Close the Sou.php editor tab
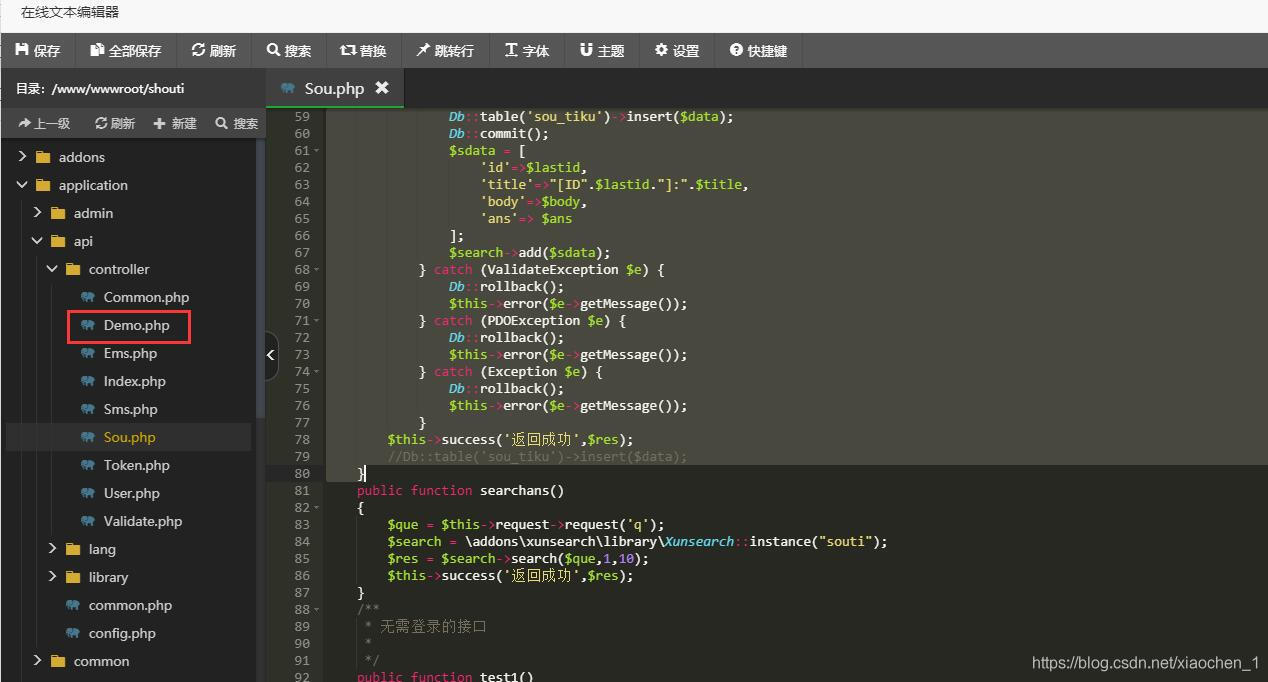Screen dimensions: 1268x682 pos(381,88)
